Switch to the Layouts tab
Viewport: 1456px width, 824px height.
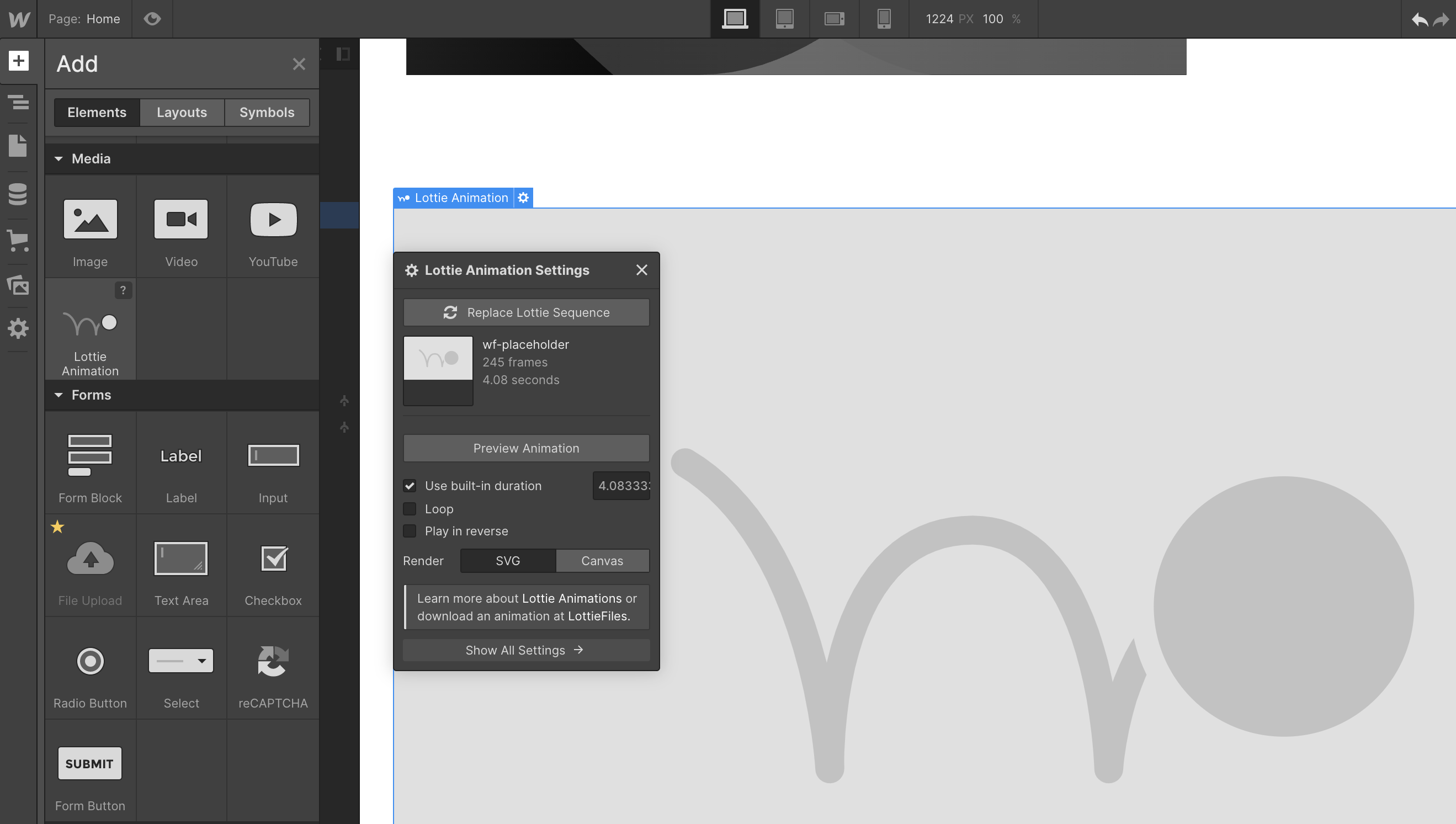tap(182, 112)
